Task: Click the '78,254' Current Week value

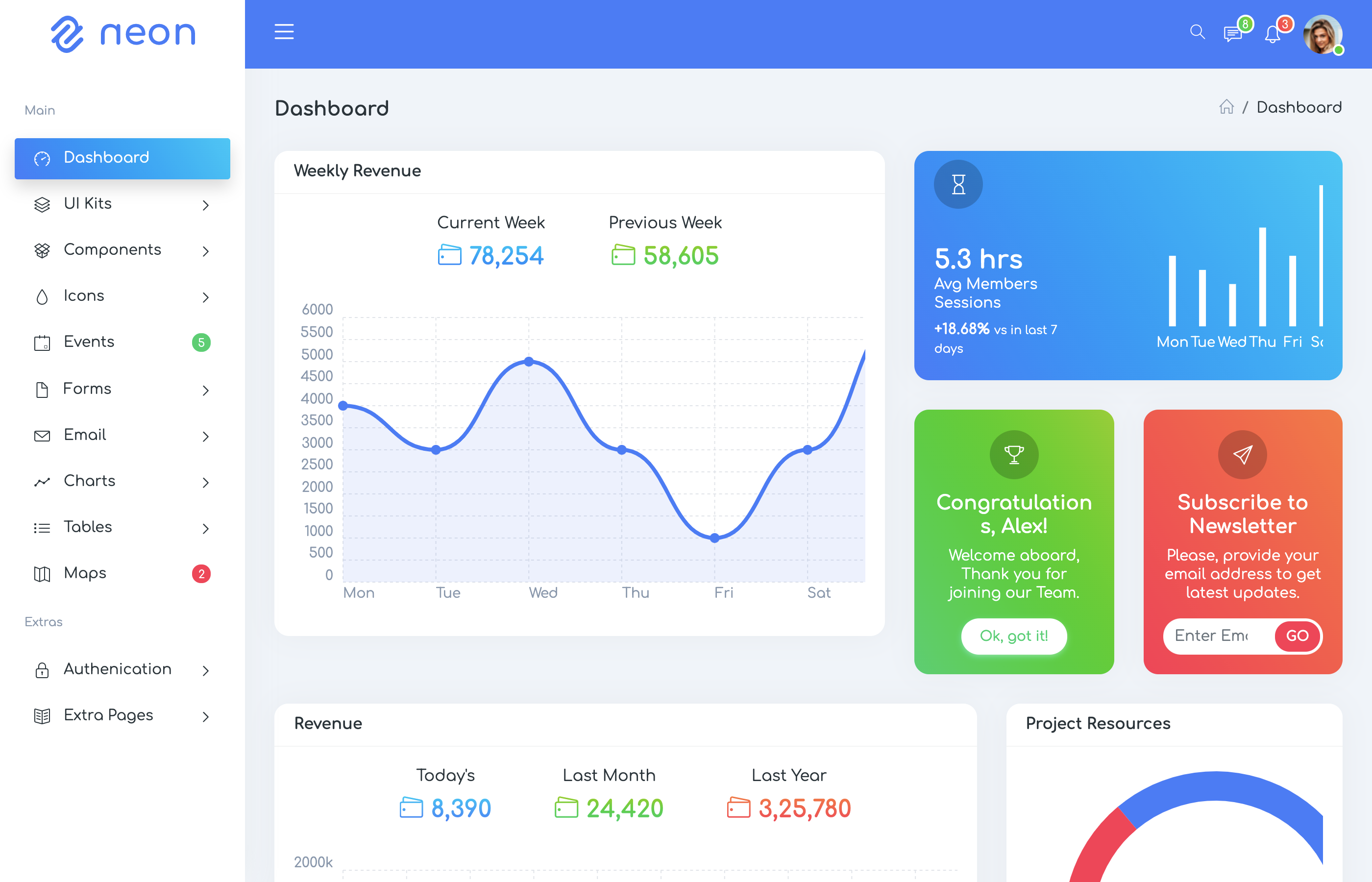Action: [x=506, y=255]
